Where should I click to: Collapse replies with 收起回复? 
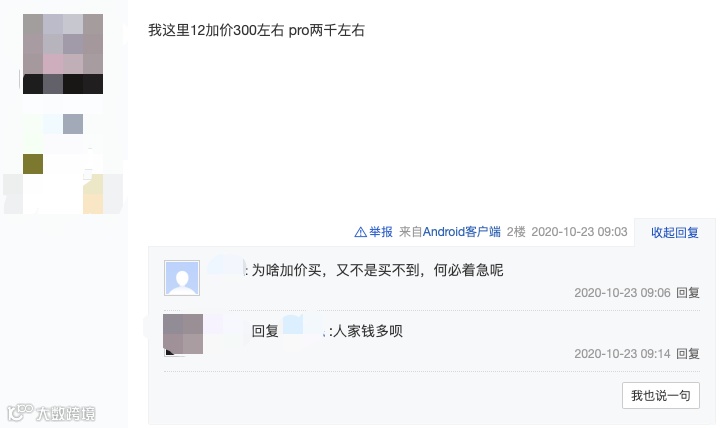click(674, 233)
